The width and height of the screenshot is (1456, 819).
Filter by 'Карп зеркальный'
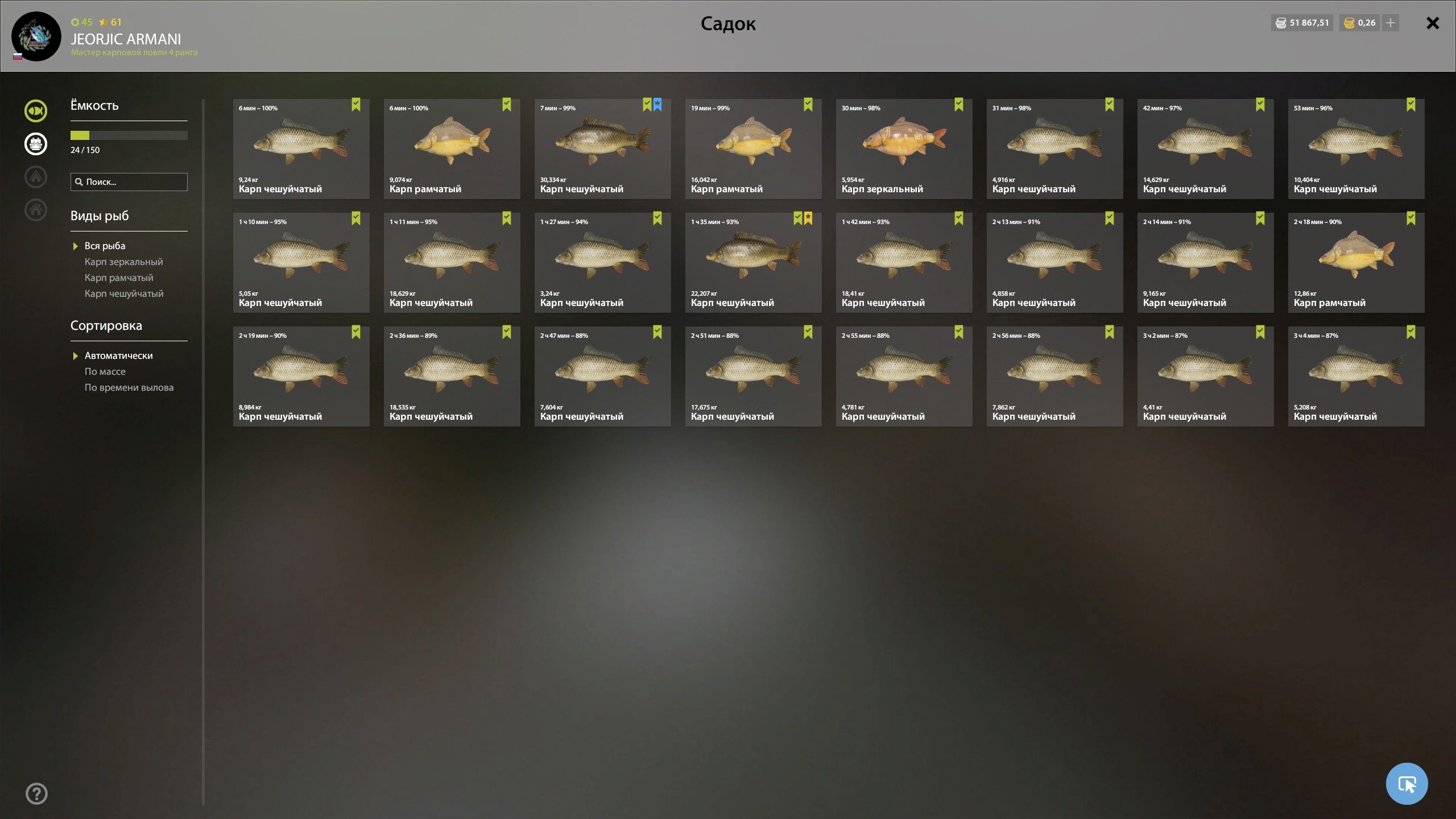(124, 262)
